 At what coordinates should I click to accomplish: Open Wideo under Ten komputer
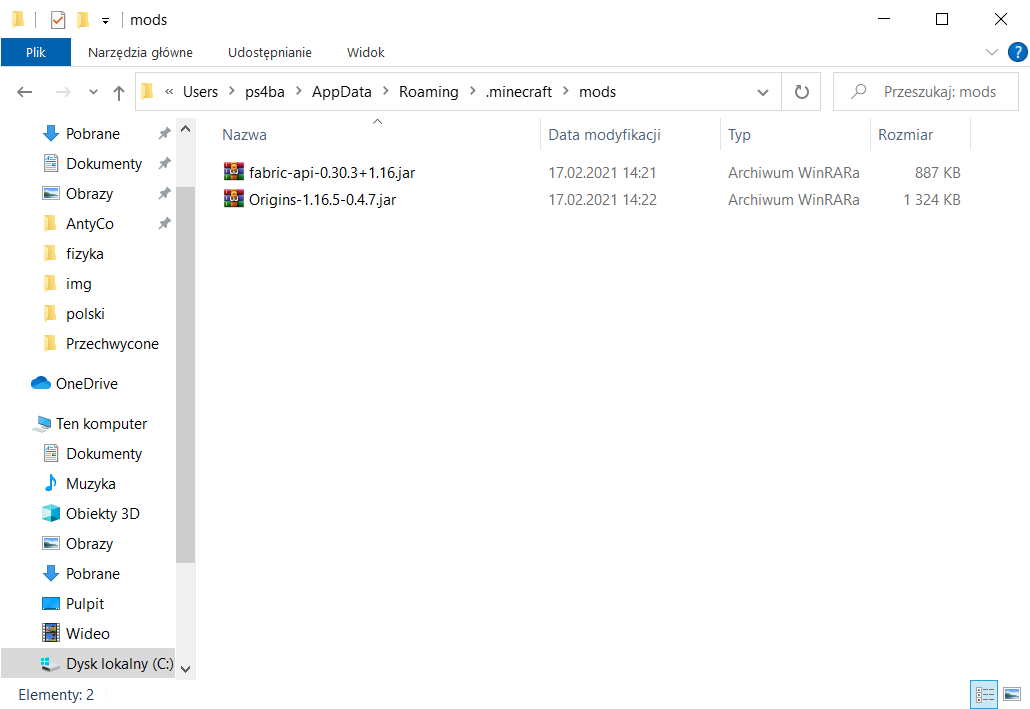(x=87, y=633)
